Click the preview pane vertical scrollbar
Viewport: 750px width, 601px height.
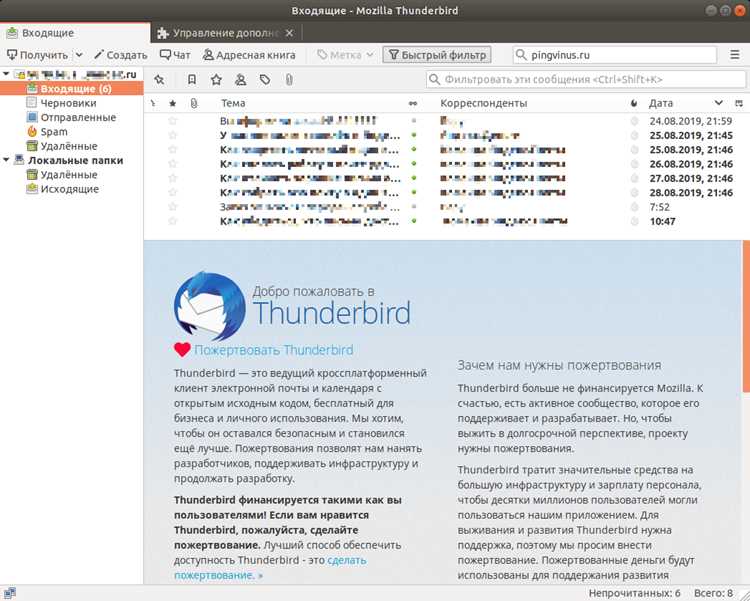tap(746, 316)
